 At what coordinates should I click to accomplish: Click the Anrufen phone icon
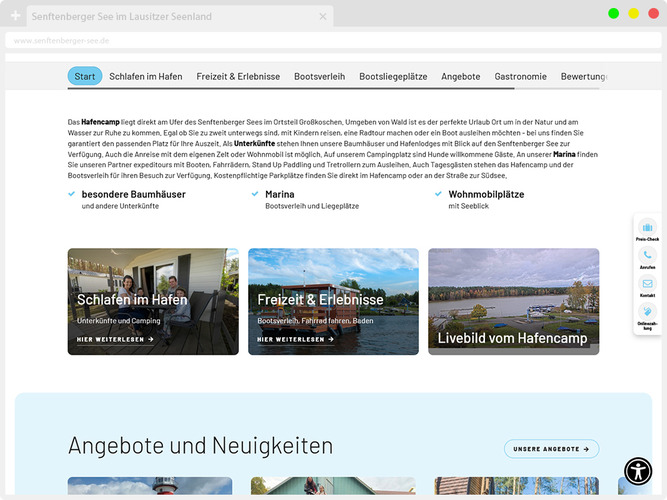646,256
